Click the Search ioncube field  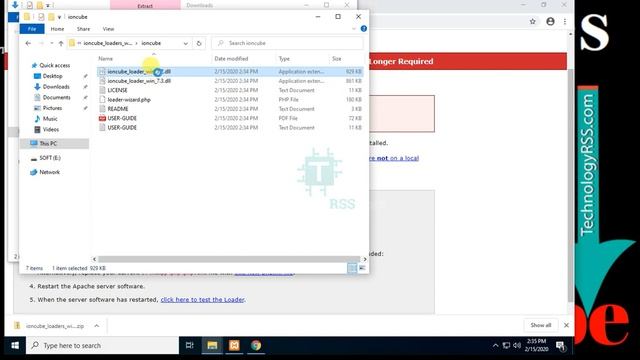point(288,43)
